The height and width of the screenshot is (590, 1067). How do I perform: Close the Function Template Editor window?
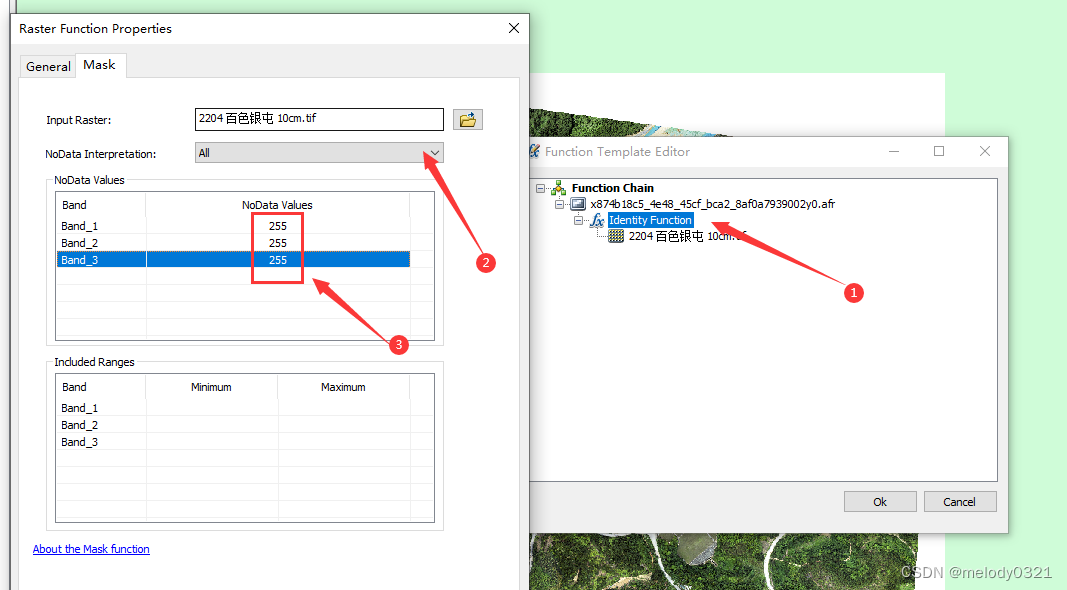(985, 151)
